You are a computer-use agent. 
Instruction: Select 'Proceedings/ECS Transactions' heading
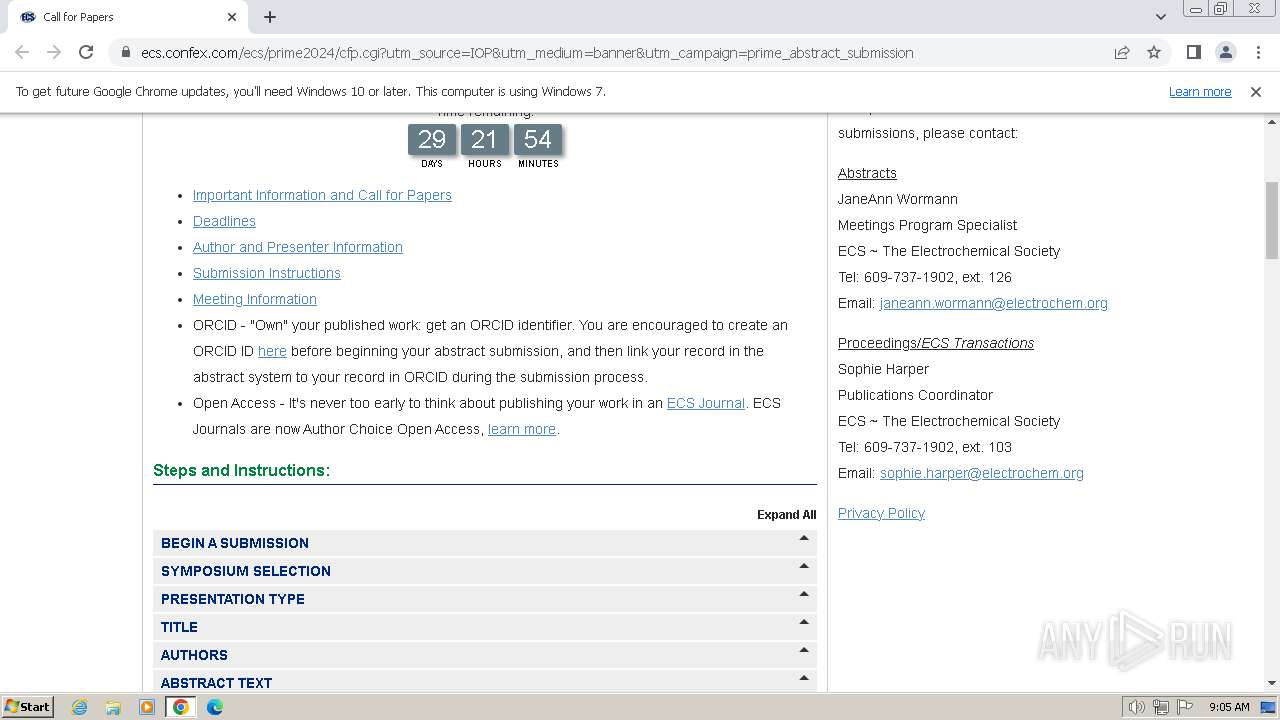tap(936, 343)
